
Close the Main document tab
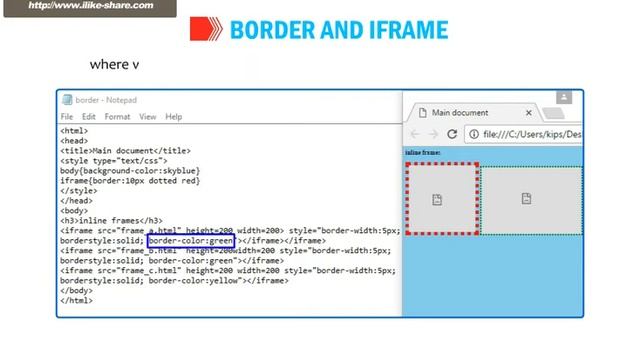click(x=529, y=113)
